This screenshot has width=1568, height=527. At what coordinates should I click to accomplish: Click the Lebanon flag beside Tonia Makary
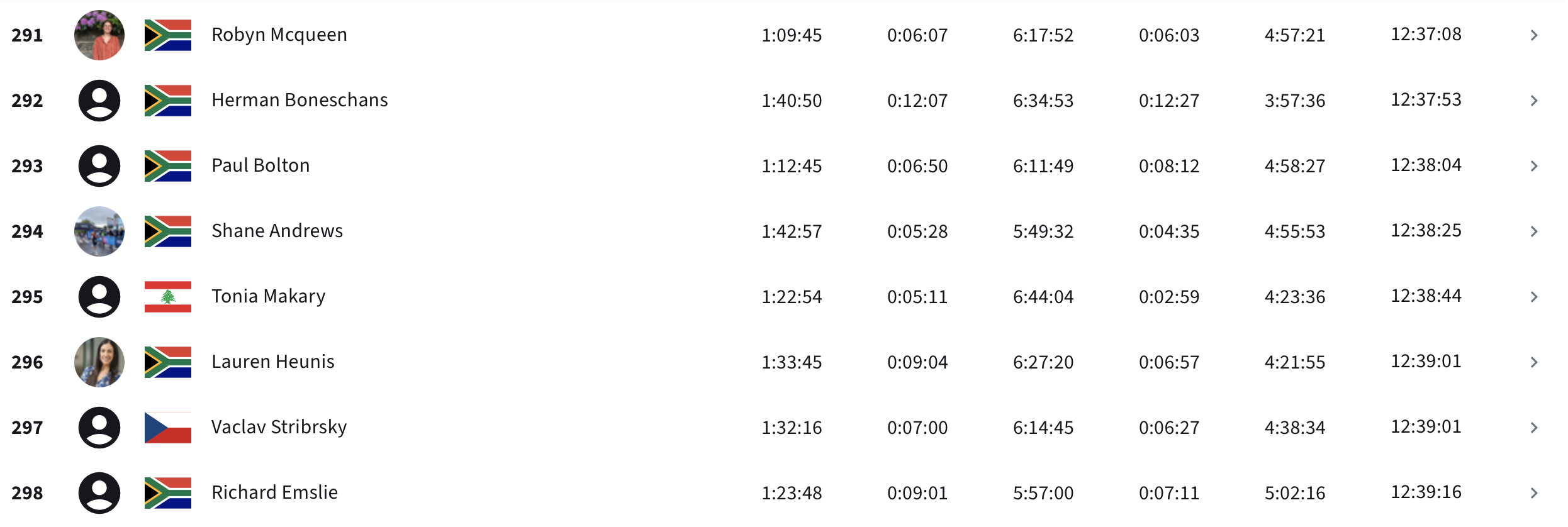pyautogui.click(x=168, y=297)
